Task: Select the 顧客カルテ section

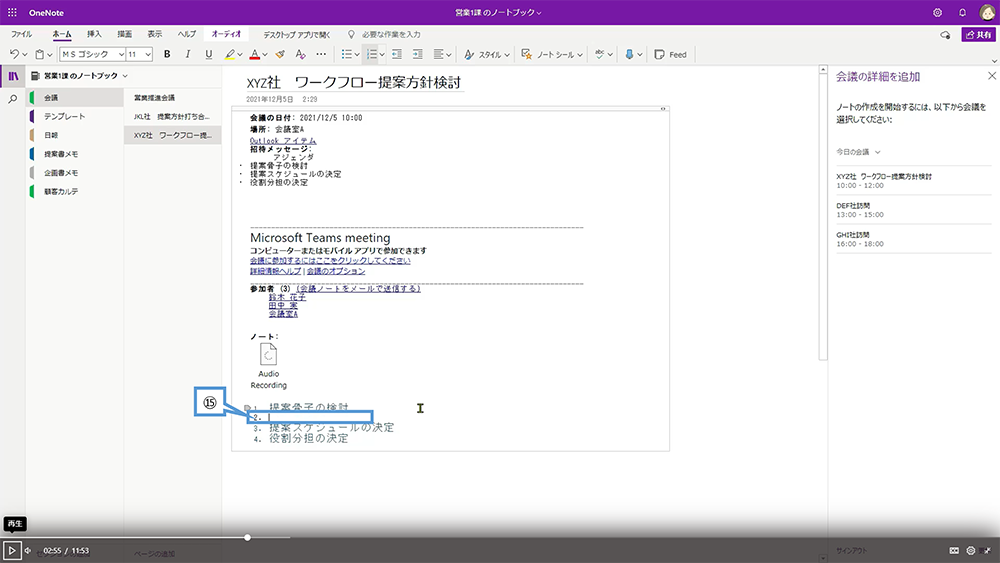Action: 75,191
